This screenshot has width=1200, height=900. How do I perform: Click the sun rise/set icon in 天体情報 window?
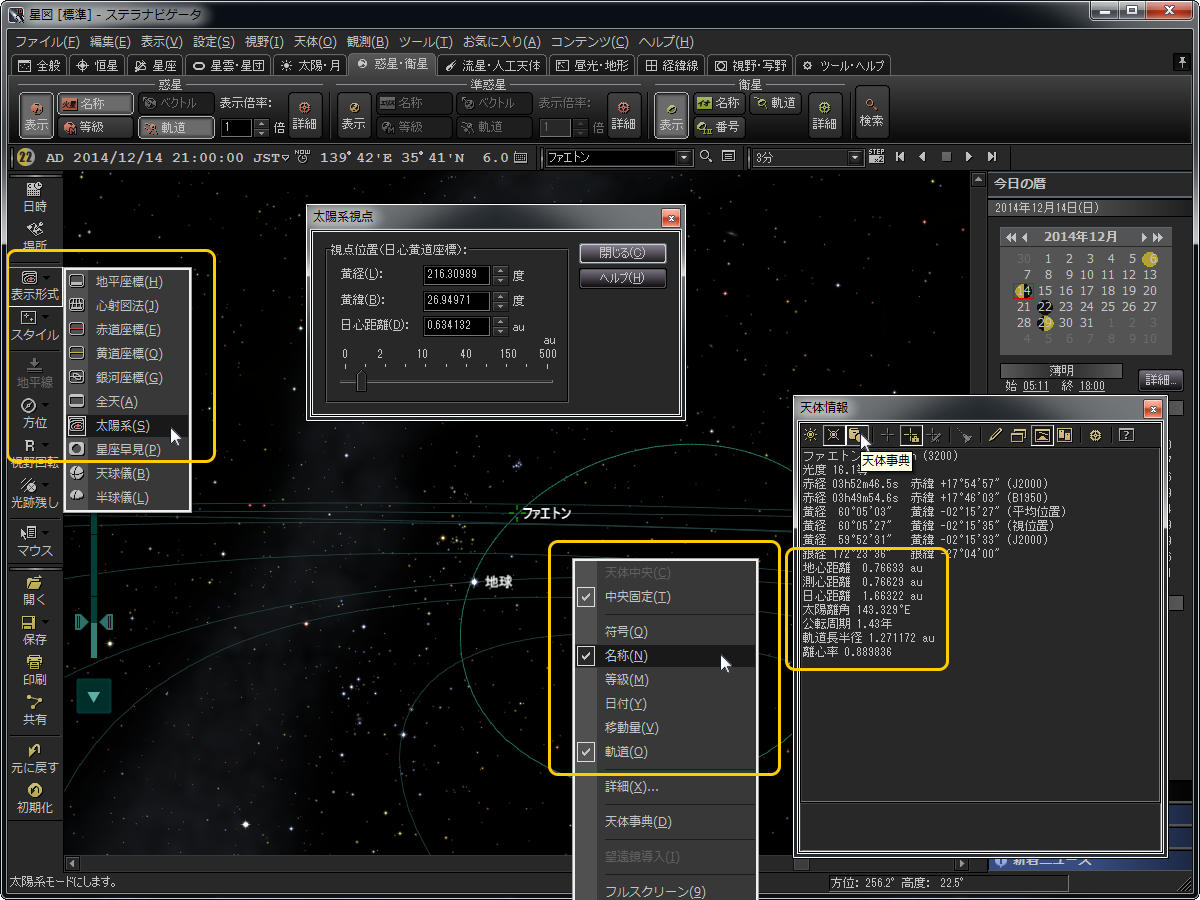[811, 435]
